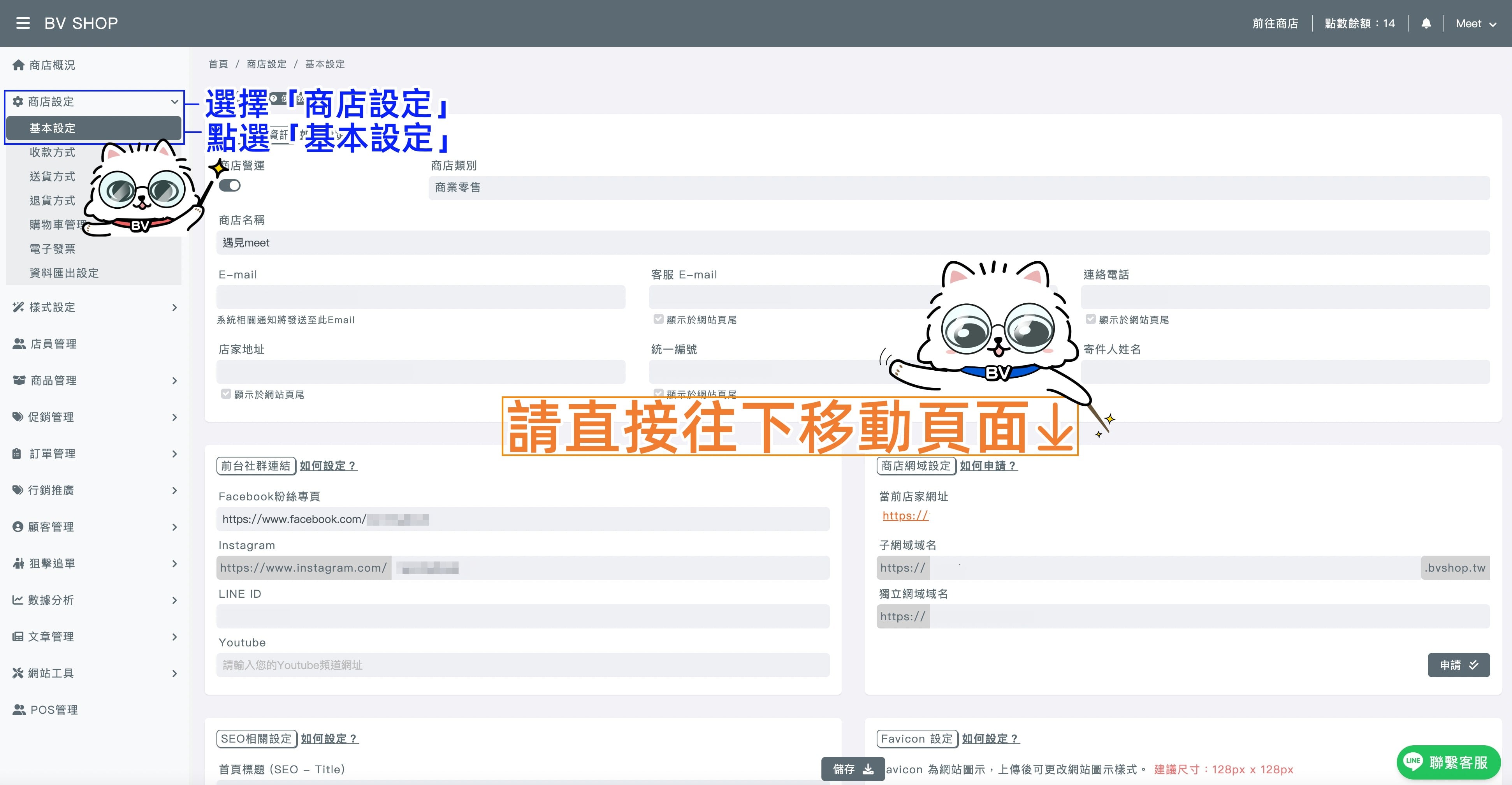Open the Meet account dropdown
Viewport: 1512px width, 785px height.
pos(1476,23)
